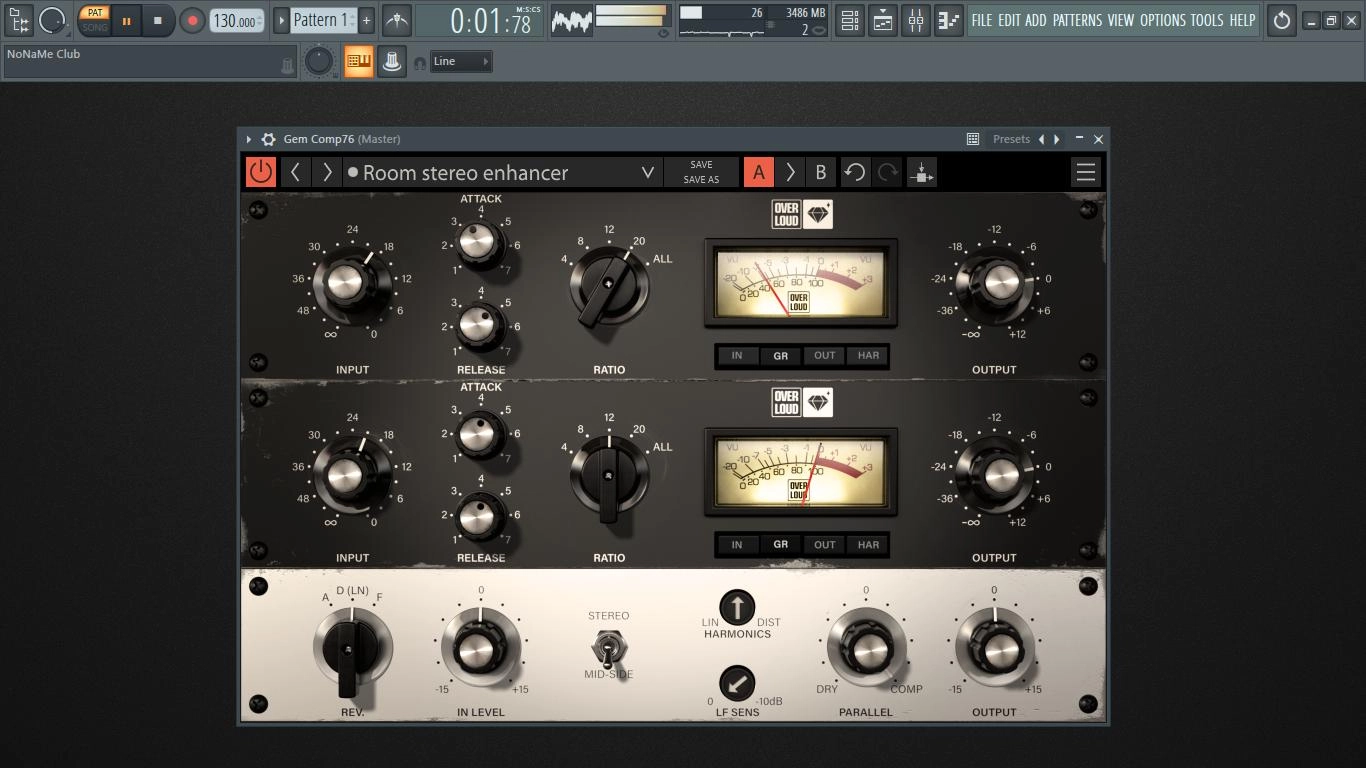This screenshot has height=768, width=1366.
Task: Open the ADD menu
Action: coord(1036,20)
